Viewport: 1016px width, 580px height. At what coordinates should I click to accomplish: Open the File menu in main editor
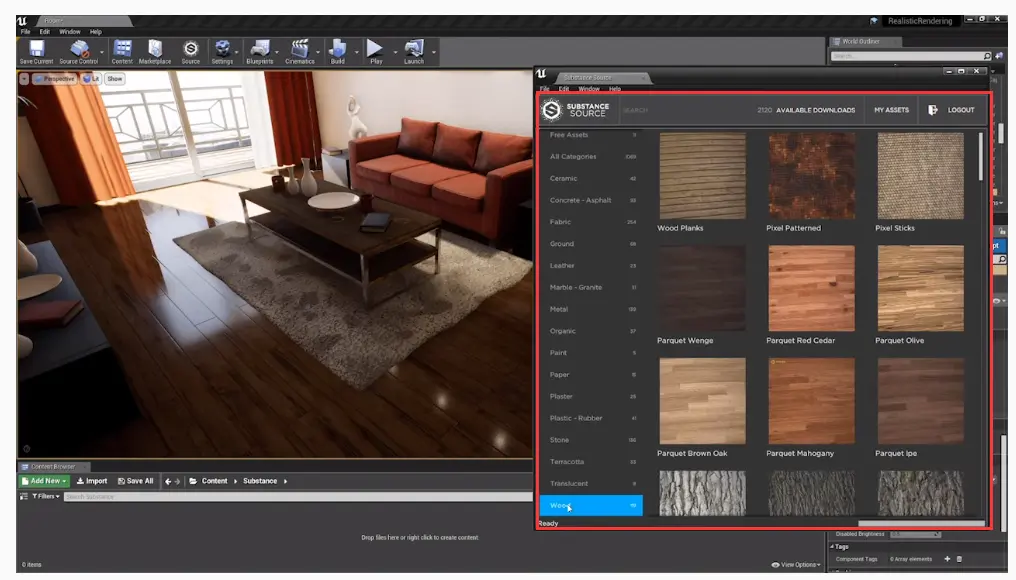pos(25,32)
